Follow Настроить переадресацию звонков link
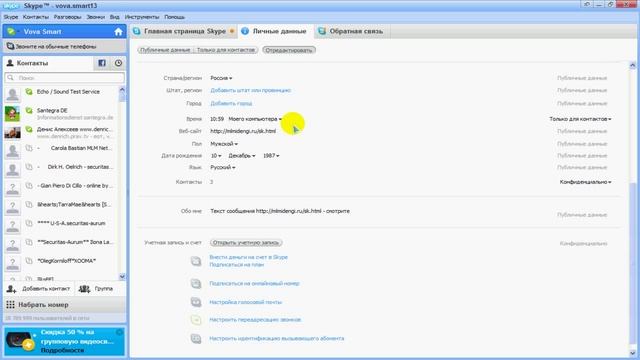This screenshot has width=640, height=360. 255,320
